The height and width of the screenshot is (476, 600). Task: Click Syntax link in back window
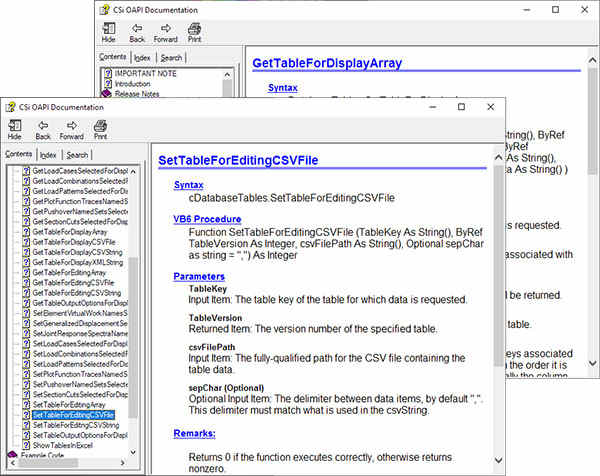pos(283,88)
